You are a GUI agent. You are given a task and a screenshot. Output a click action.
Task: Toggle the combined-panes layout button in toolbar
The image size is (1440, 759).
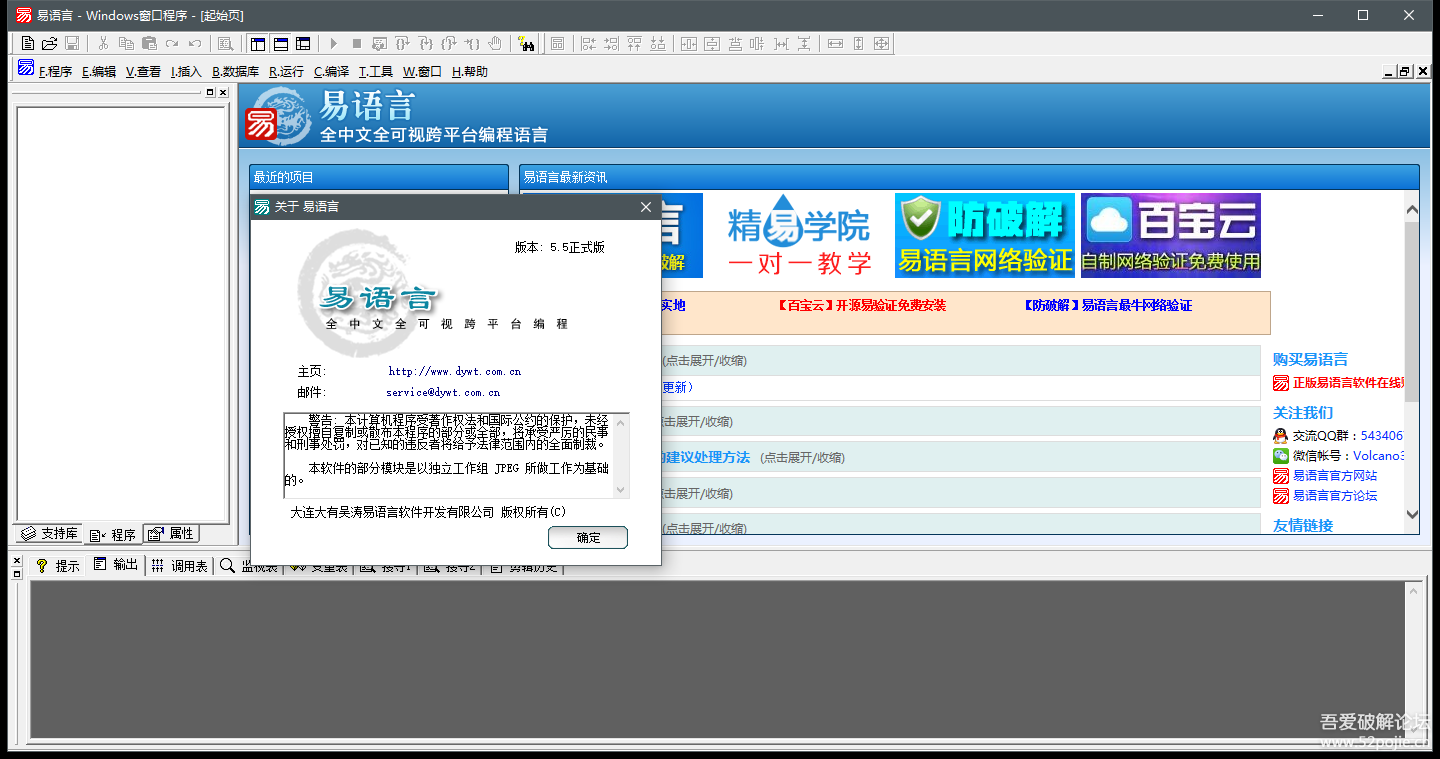tap(303, 43)
